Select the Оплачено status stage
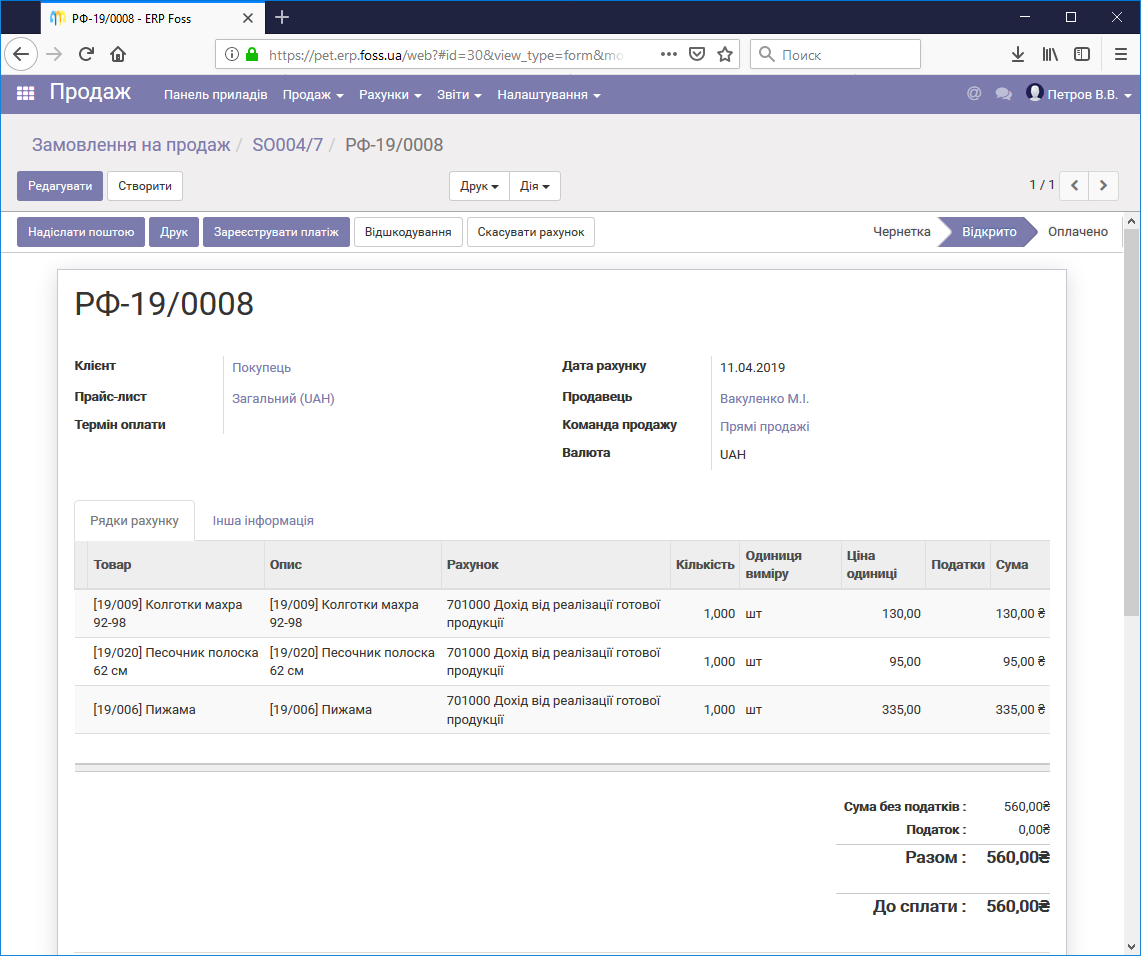1141x956 pixels. [x=1078, y=231]
